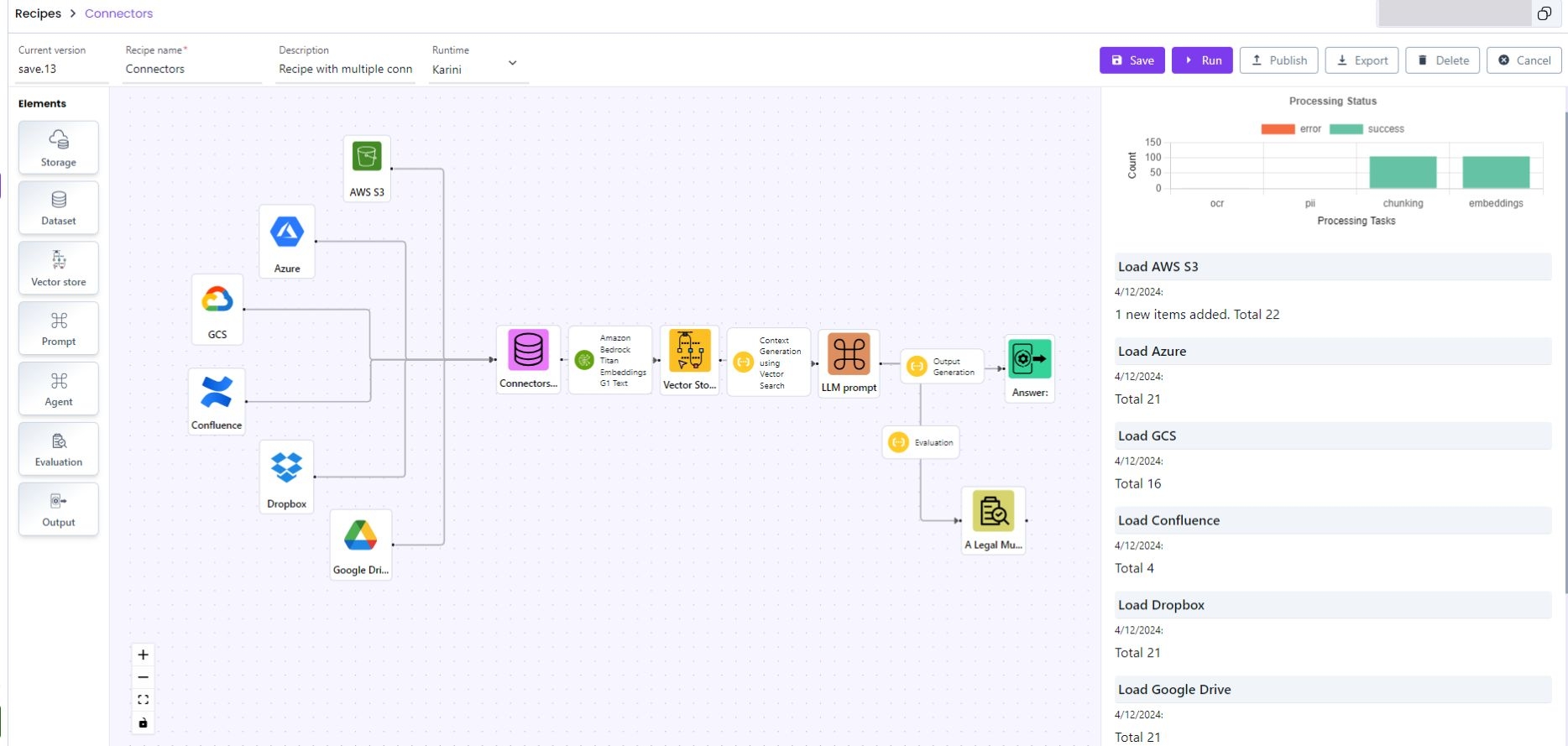Image resolution: width=1568 pixels, height=746 pixels.
Task: Toggle the error series in chart legend
Action: [1291, 129]
